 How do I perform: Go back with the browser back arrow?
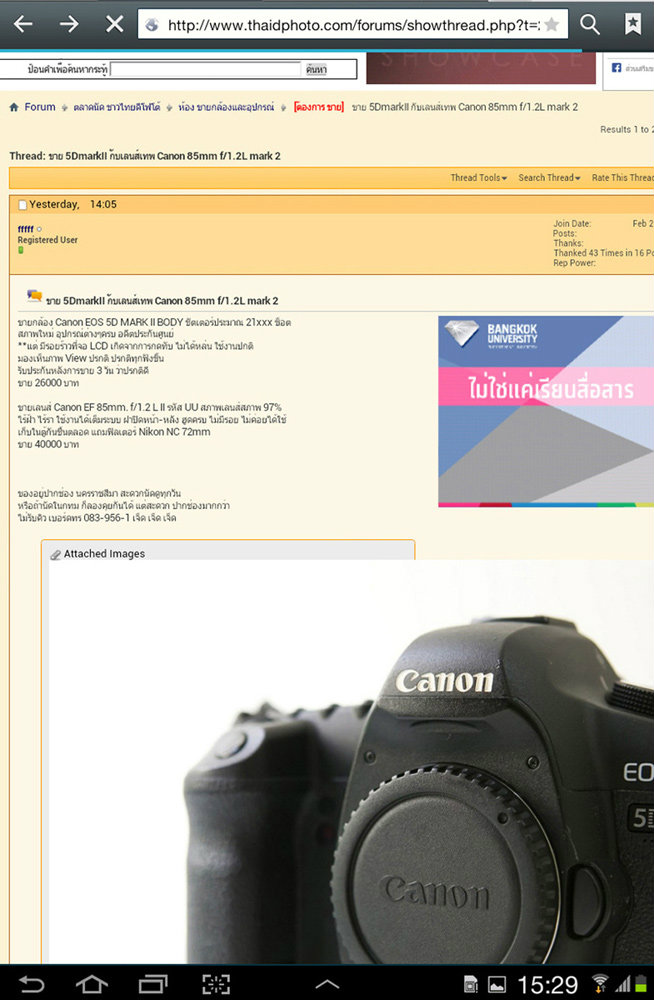coord(24,24)
